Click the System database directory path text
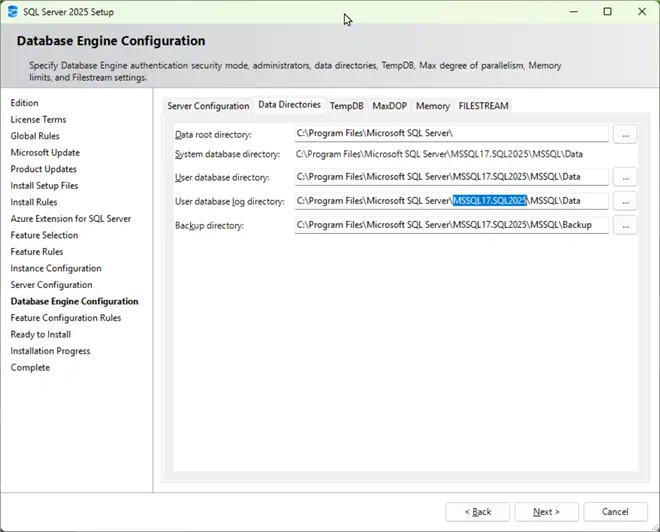This screenshot has width=660, height=532. [x=439, y=154]
